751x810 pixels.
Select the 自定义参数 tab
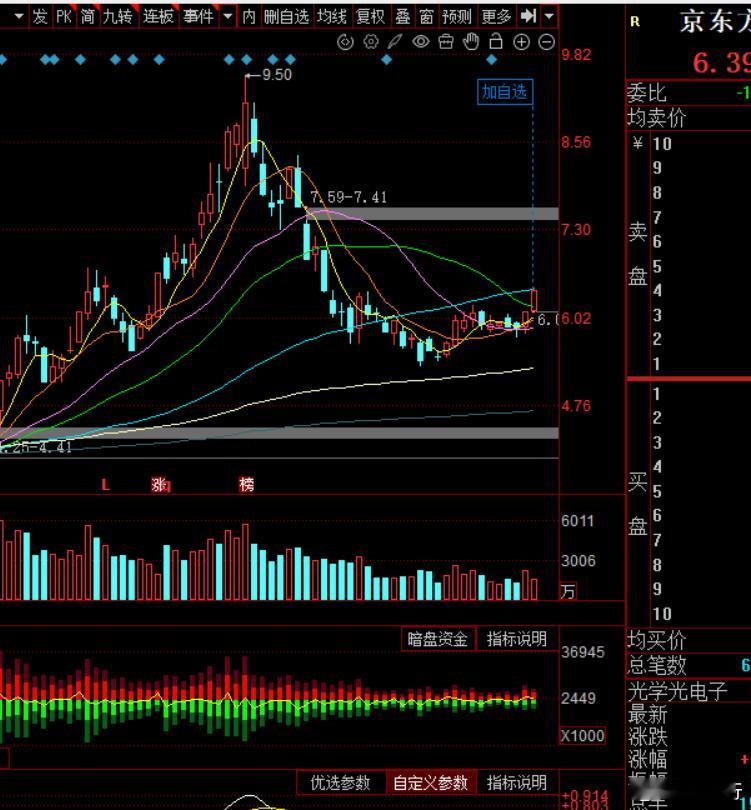[x=430, y=783]
